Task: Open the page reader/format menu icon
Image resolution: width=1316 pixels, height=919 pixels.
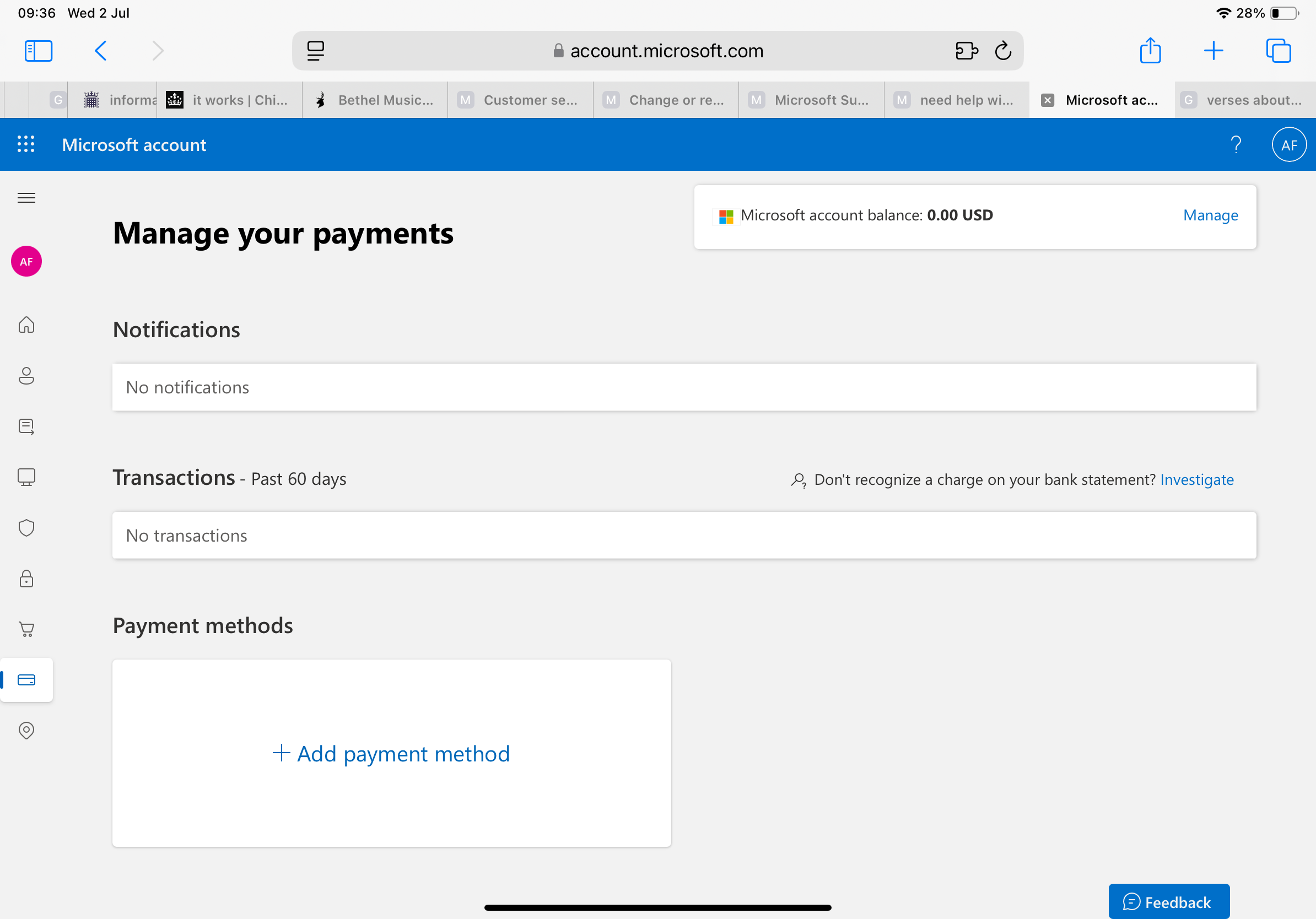Action: click(x=315, y=51)
